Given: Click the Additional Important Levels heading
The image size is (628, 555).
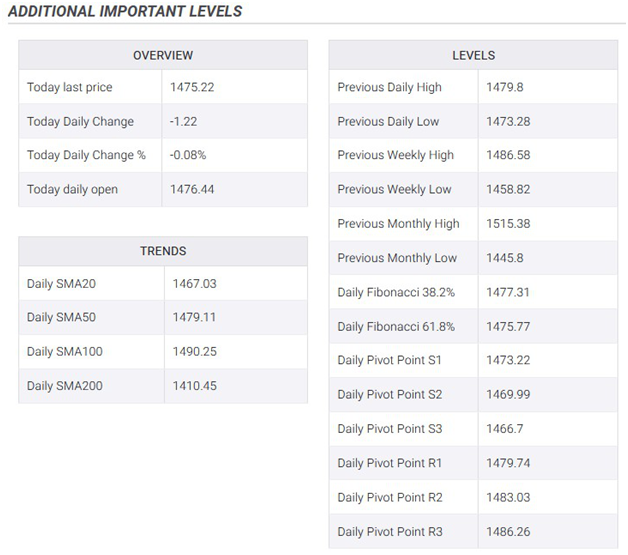Looking at the screenshot, I should click(x=125, y=11).
